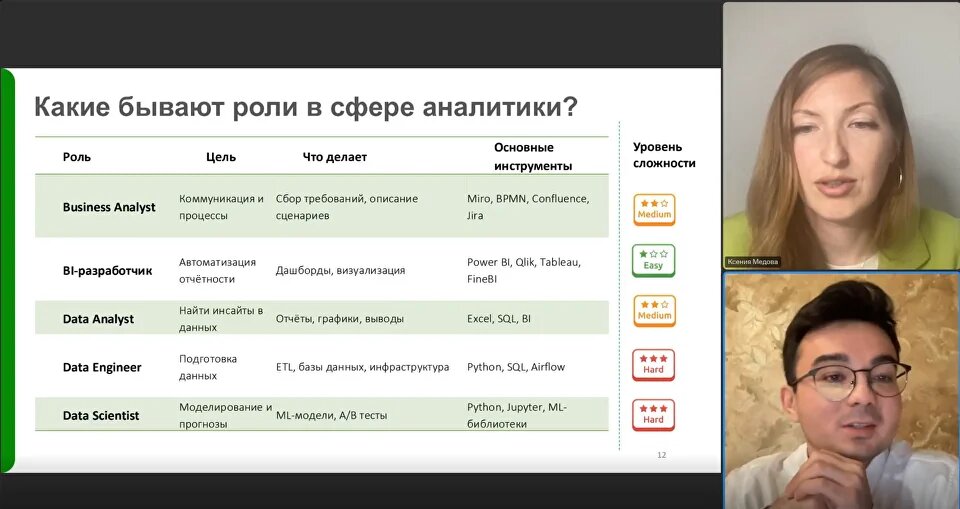The width and height of the screenshot is (960, 509).
Task: Click the 'Моделирование и прогнозы' cell
Action: pyautogui.click(x=225, y=415)
